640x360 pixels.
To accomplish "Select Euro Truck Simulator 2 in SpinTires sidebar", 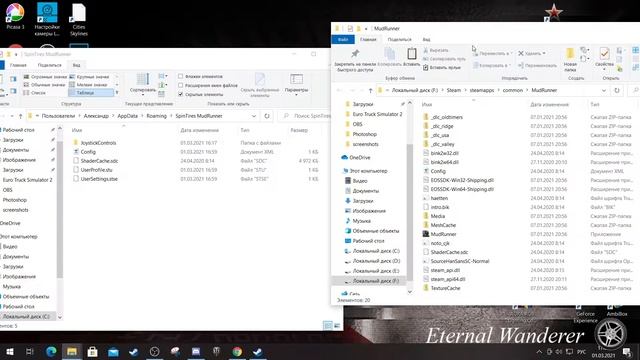I will (27, 180).
